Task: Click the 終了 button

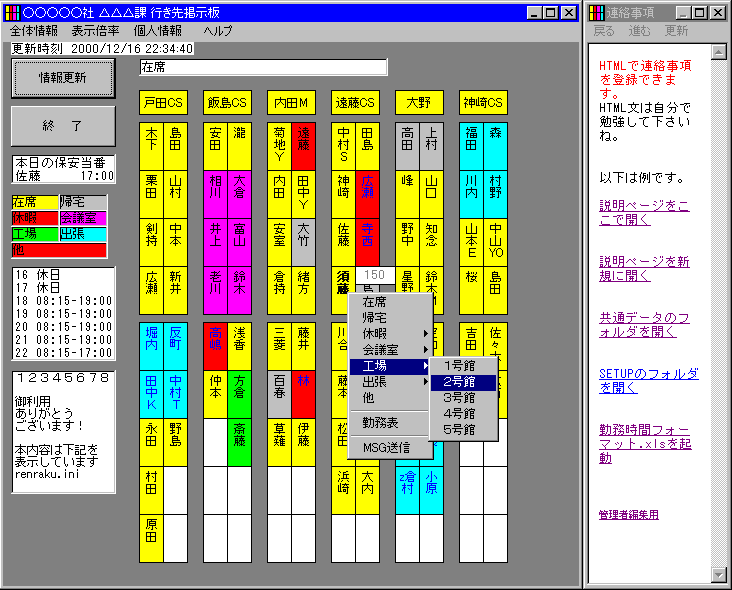Action: tap(63, 126)
